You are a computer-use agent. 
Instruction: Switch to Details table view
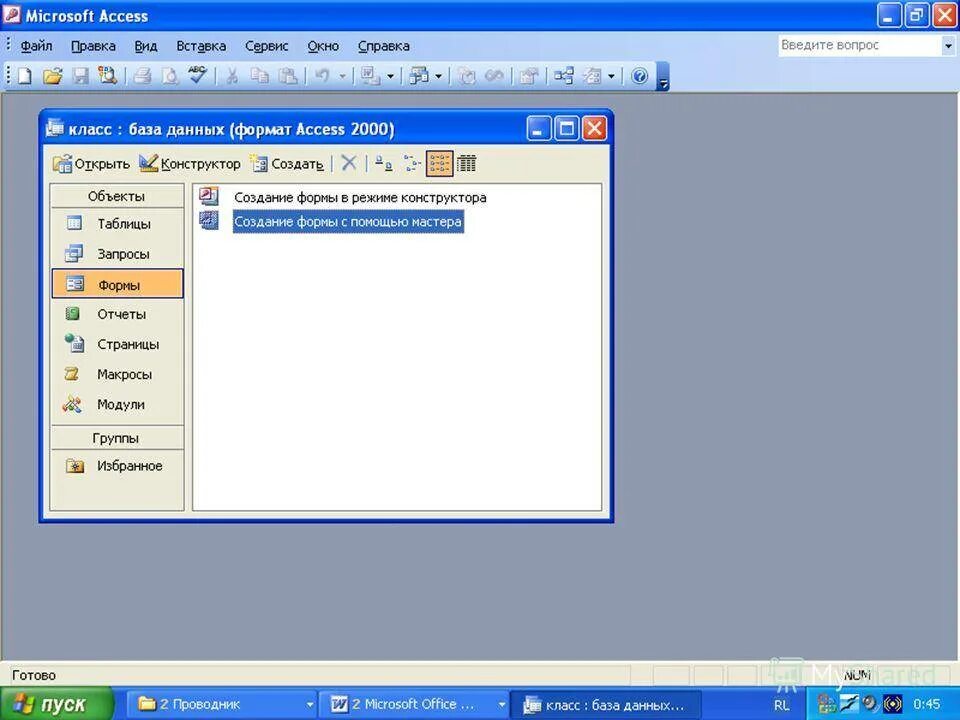point(467,163)
